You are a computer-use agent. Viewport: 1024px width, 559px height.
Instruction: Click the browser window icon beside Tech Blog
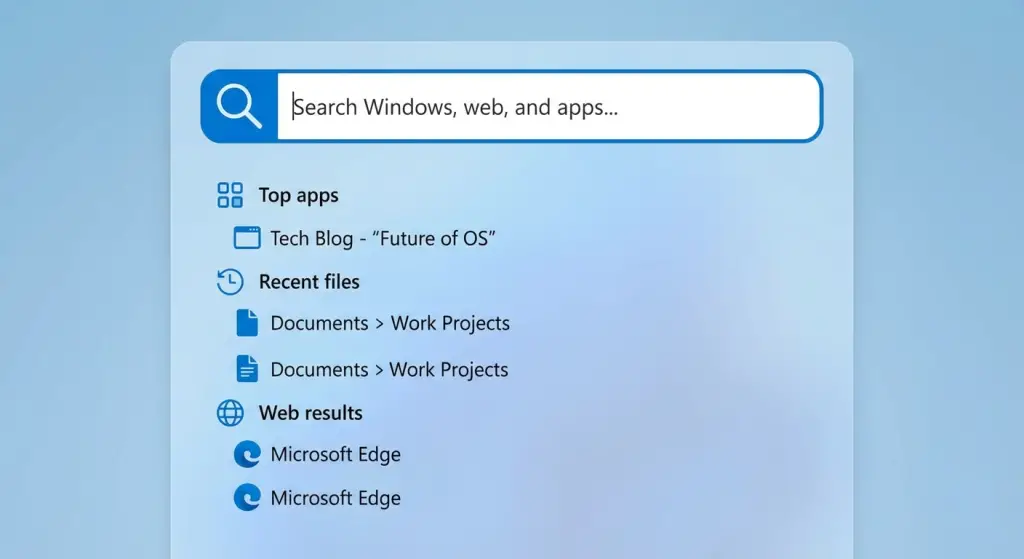coord(246,238)
